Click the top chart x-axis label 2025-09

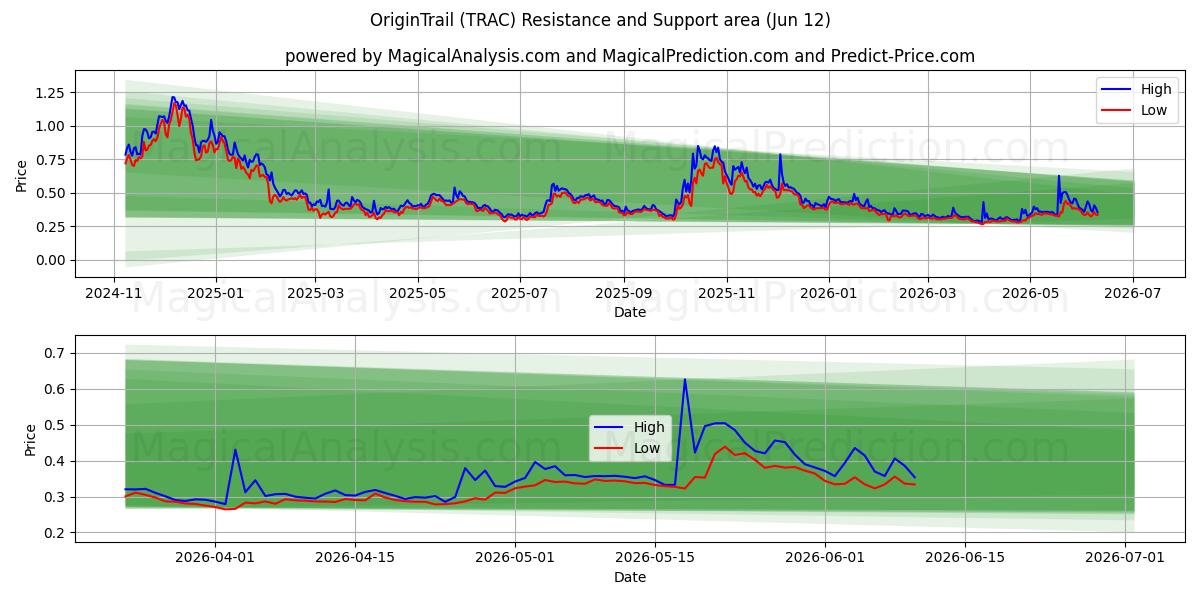[x=624, y=294]
